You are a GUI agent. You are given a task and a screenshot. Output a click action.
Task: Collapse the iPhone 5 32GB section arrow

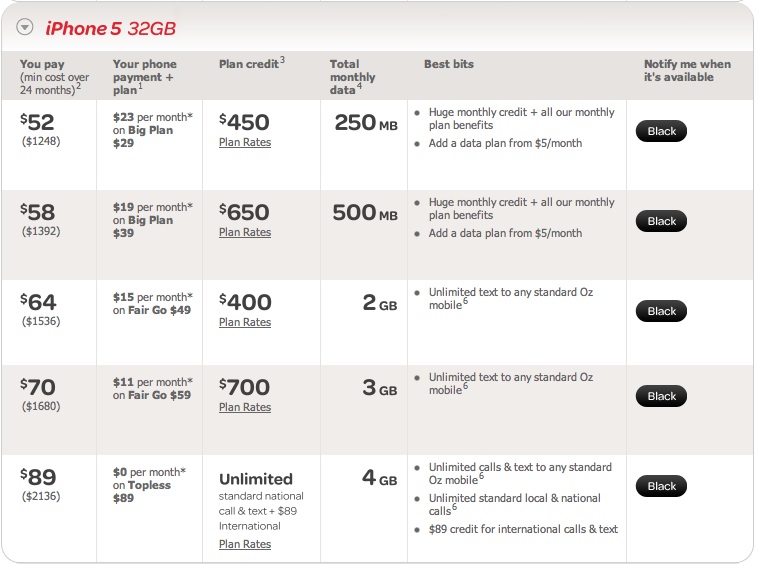point(24,28)
